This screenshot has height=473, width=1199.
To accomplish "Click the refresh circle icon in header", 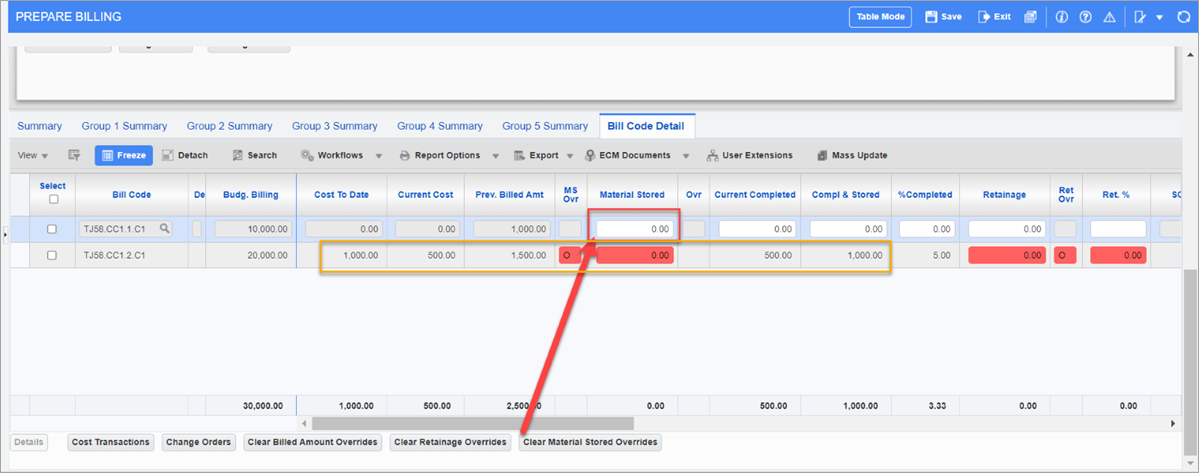I will coord(1184,17).
